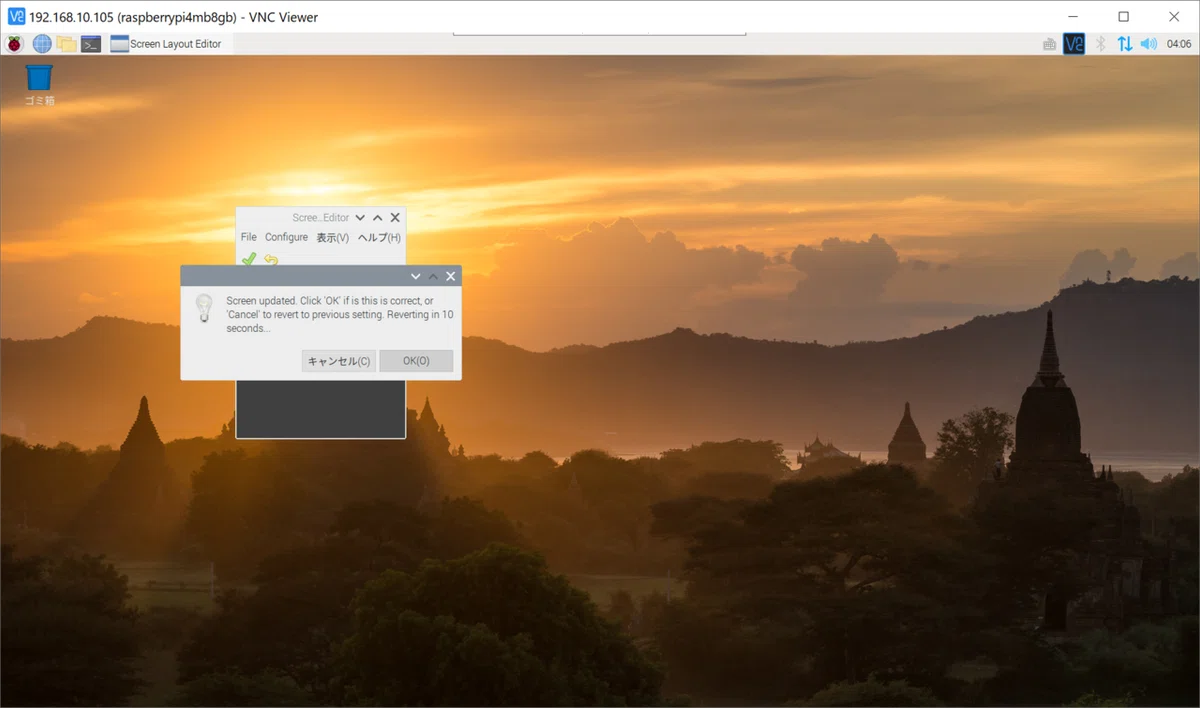Image resolution: width=1200 pixels, height=708 pixels.
Task: Click the lightbulb info icon in dialog
Action: click(x=203, y=306)
